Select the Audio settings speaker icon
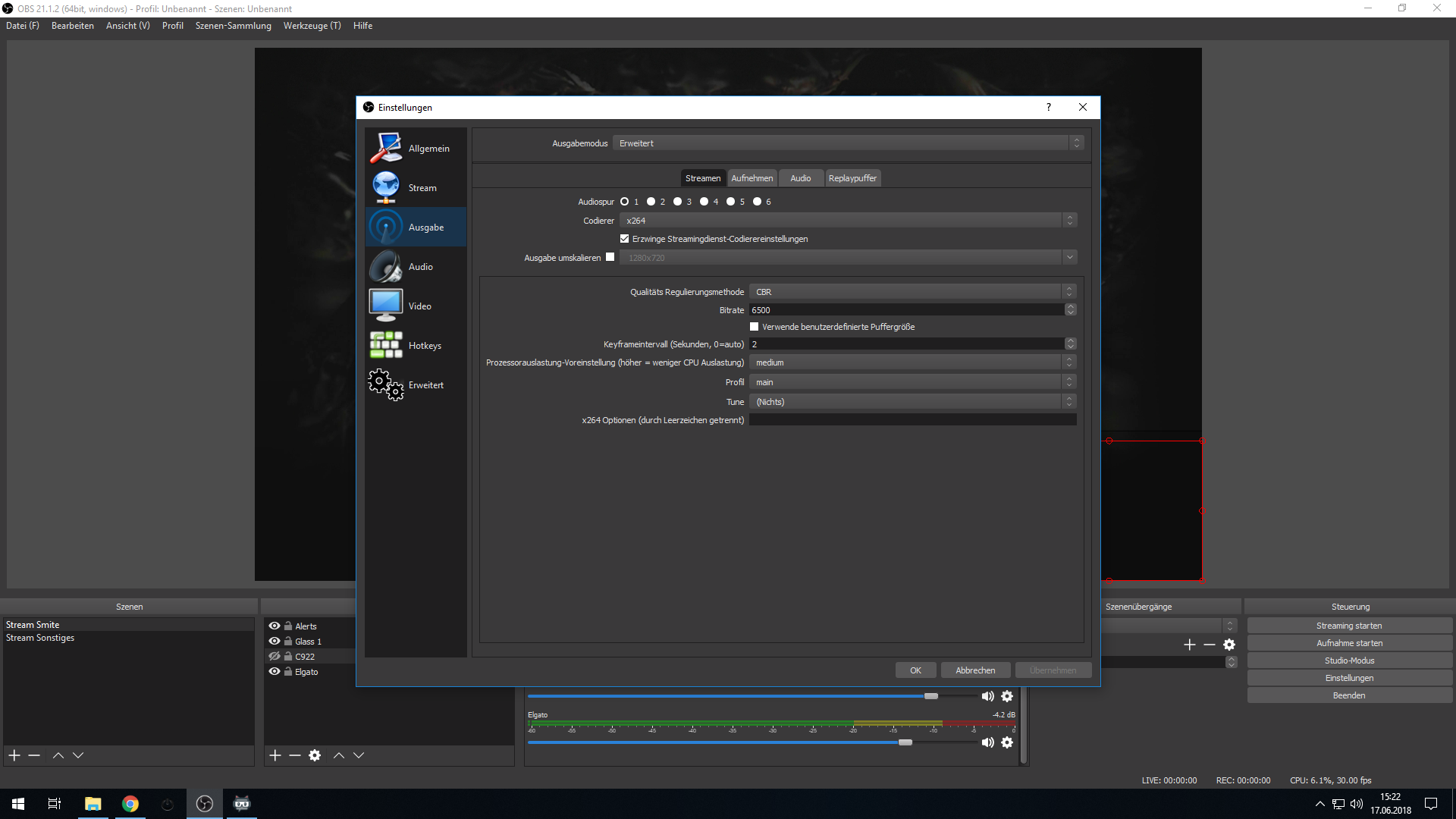This screenshot has width=1456, height=819. pos(386,267)
